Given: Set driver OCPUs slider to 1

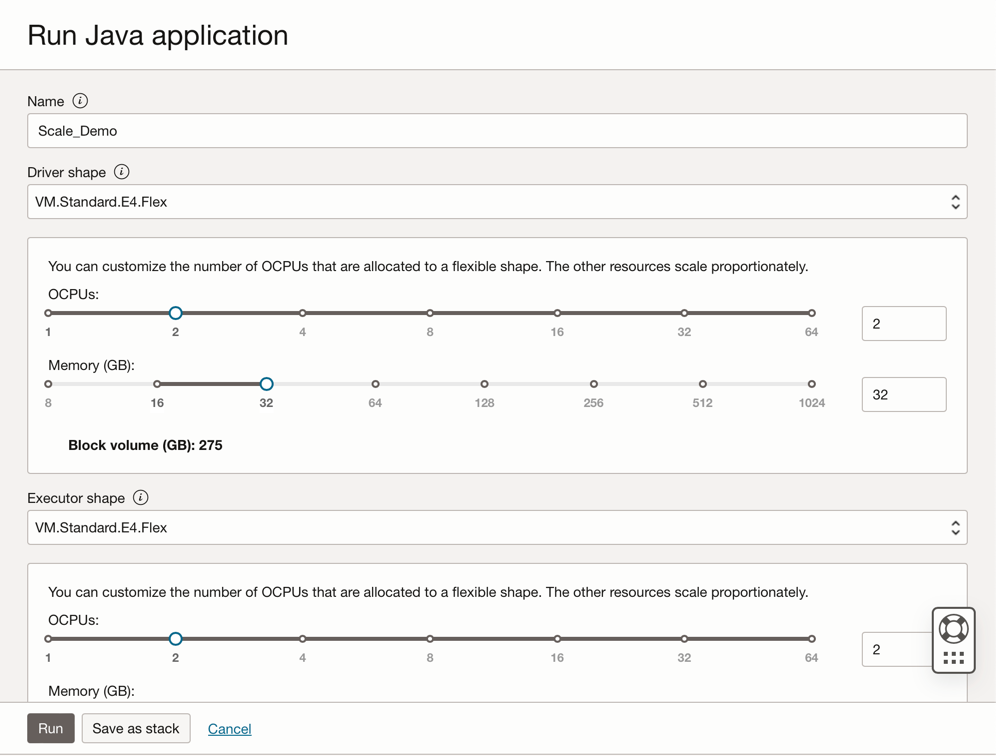Looking at the screenshot, I should (x=48, y=313).
